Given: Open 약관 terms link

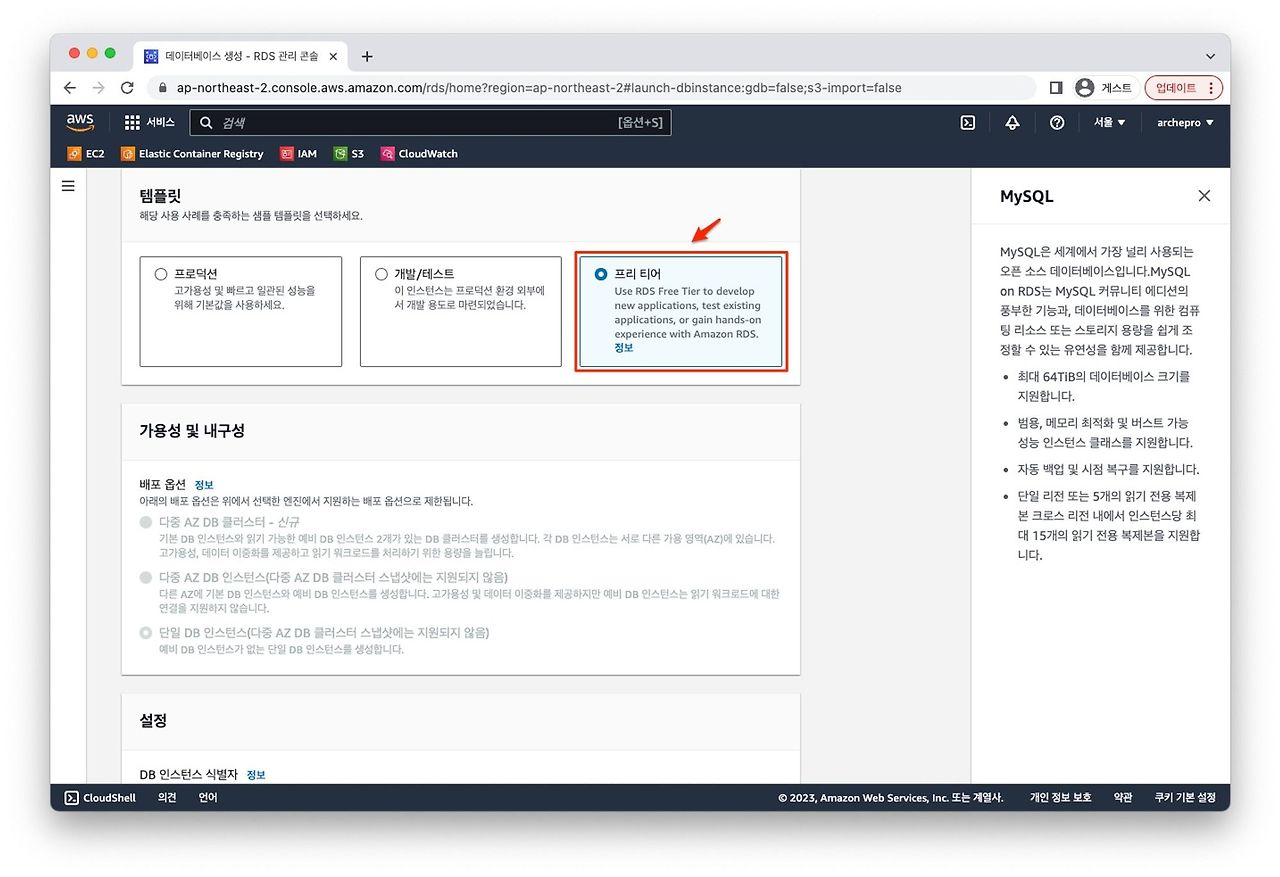Looking at the screenshot, I should [x=1123, y=798].
